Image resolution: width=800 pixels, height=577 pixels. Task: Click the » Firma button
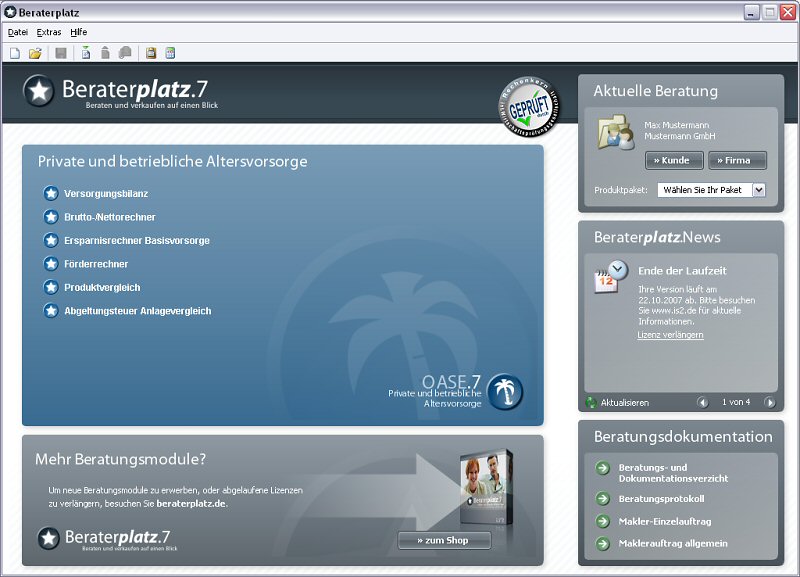click(737, 160)
